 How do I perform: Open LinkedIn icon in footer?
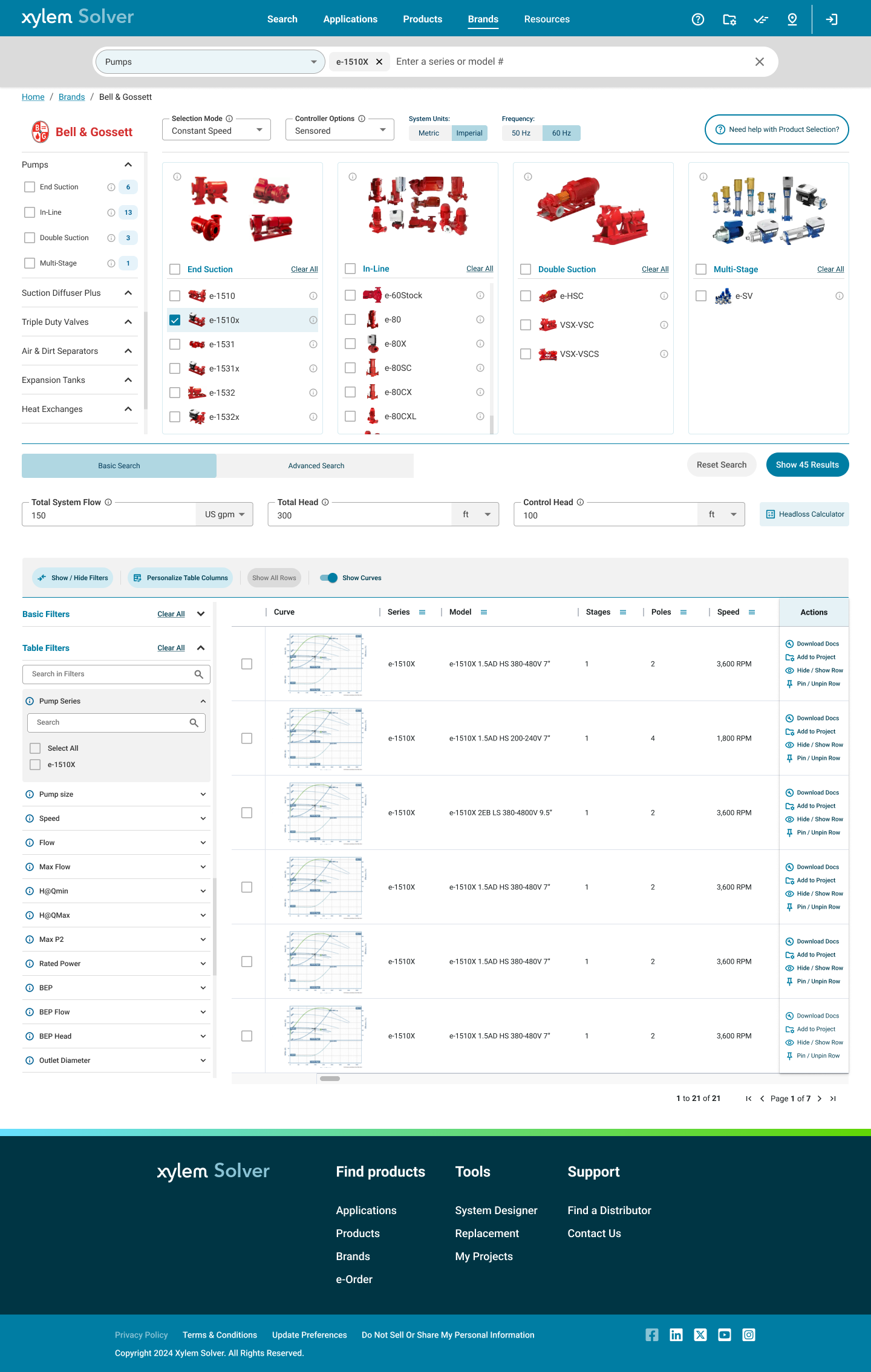click(x=676, y=1335)
